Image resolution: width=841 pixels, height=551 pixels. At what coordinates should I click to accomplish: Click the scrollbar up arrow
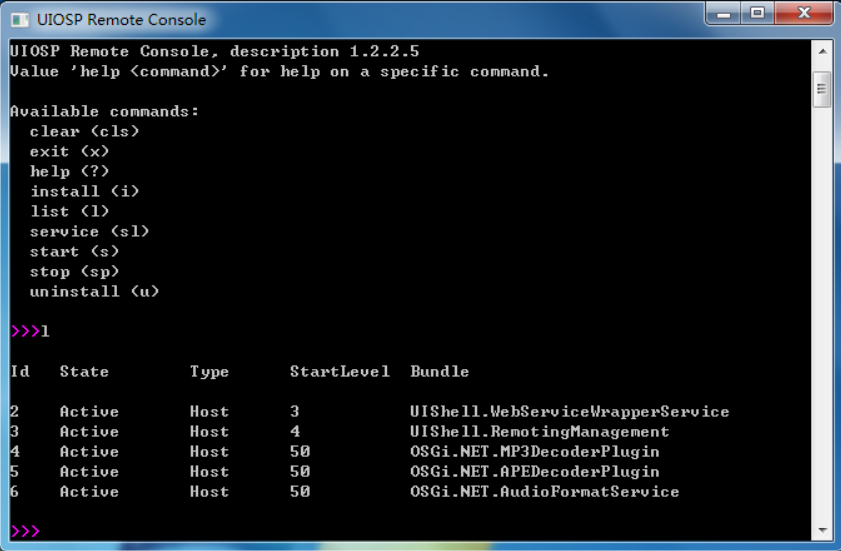[x=822, y=52]
